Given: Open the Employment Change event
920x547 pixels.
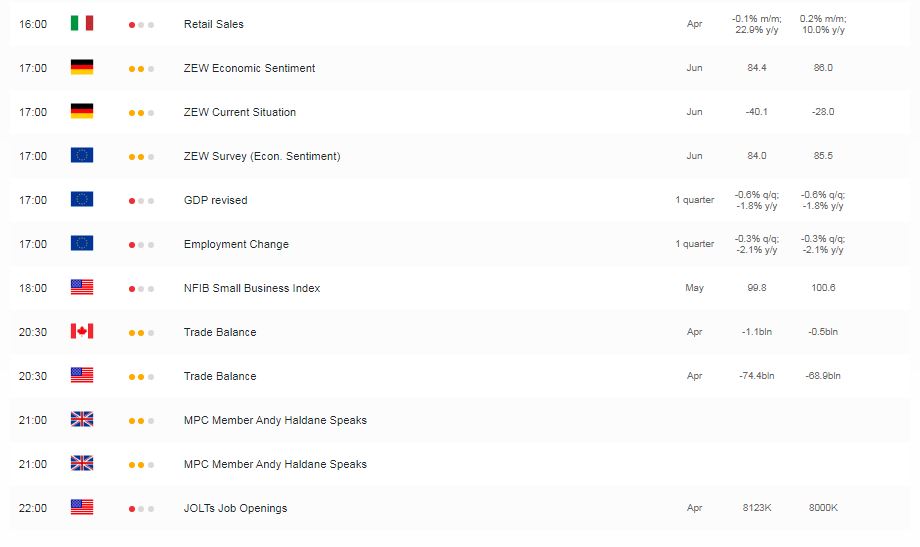Looking at the screenshot, I should click(236, 244).
